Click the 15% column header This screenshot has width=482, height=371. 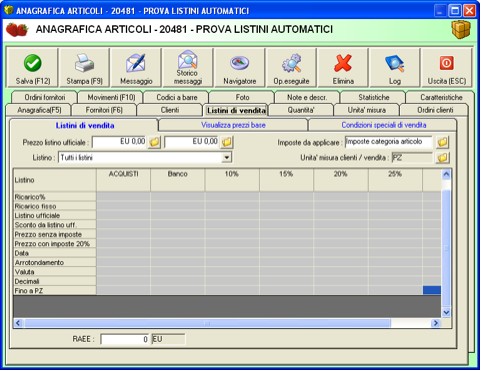point(286,180)
